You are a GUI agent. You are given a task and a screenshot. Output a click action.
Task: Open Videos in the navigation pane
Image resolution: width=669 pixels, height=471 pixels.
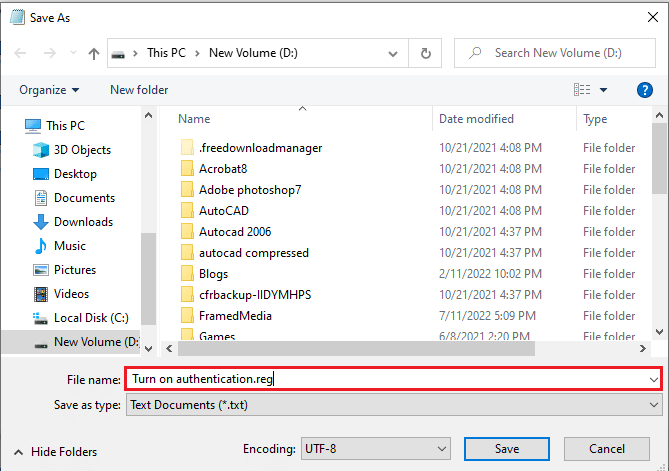click(x=71, y=294)
